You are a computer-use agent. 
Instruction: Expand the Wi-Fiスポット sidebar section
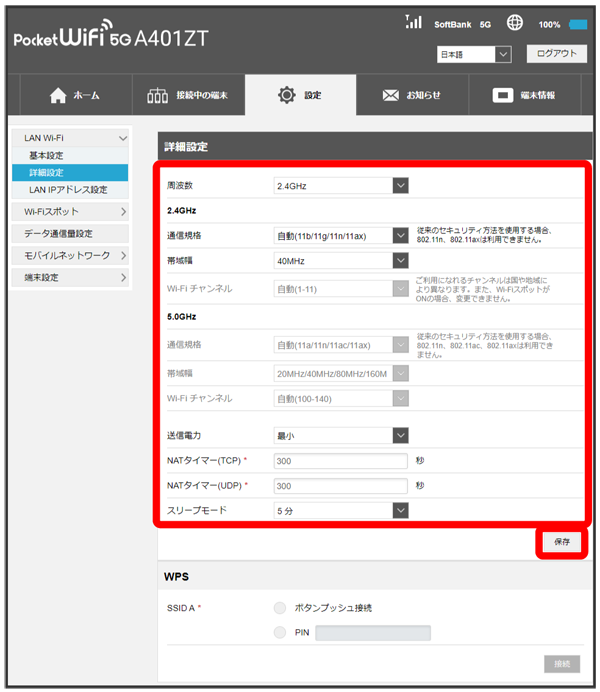point(75,211)
